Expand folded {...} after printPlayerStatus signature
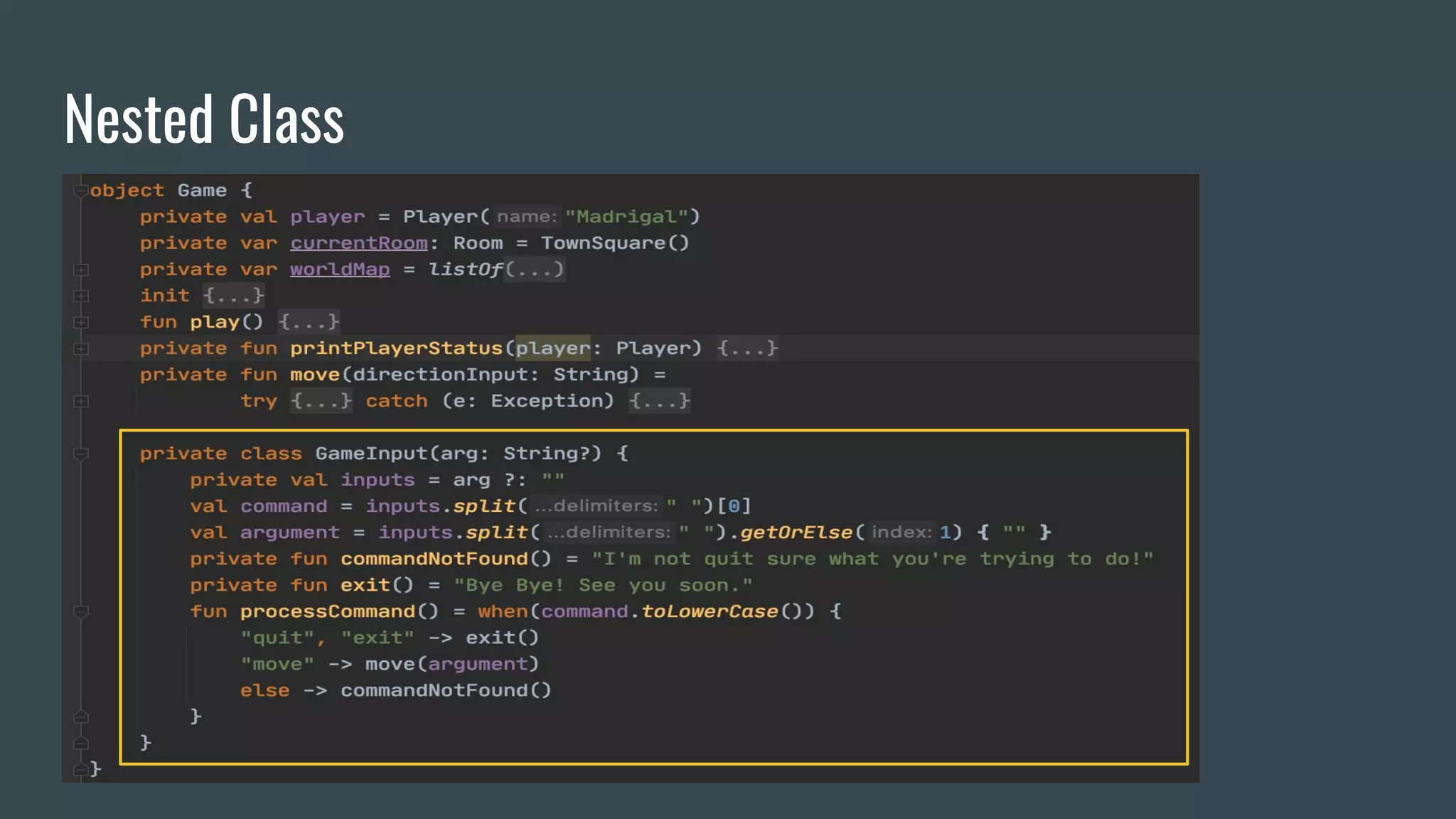This screenshot has width=1456, height=819. click(747, 348)
